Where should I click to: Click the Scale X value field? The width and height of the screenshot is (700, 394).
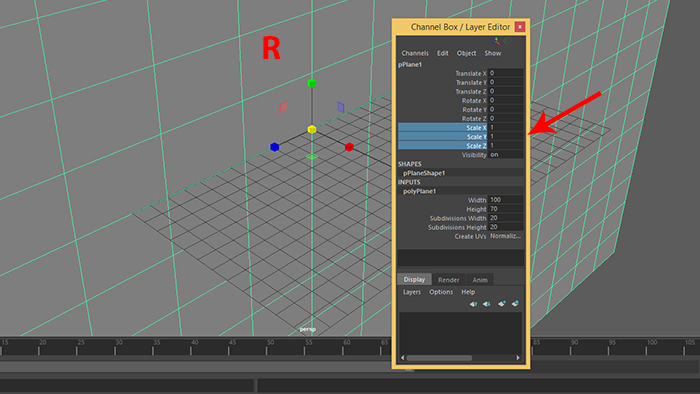point(505,128)
